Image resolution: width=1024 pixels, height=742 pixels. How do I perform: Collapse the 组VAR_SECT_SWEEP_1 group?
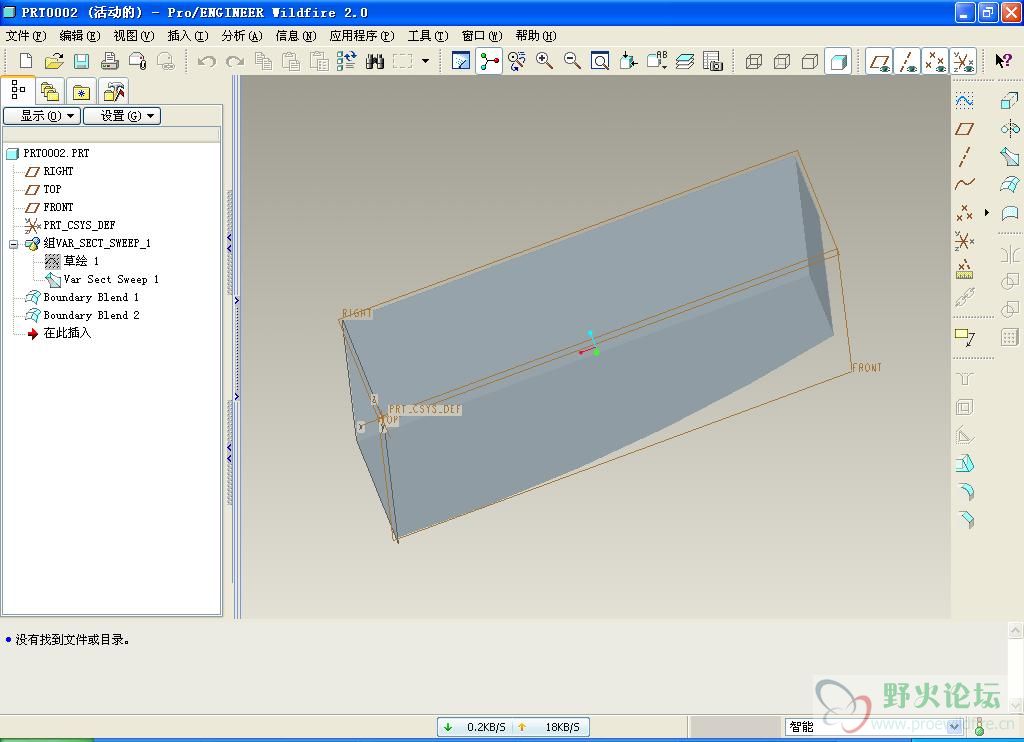click(x=13, y=244)
